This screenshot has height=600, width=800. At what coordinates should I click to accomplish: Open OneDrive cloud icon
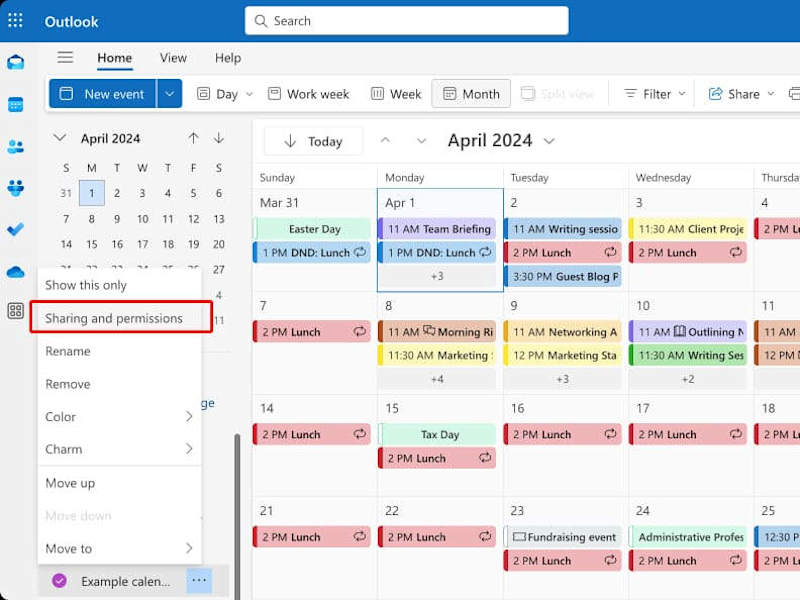pos(16,272)
